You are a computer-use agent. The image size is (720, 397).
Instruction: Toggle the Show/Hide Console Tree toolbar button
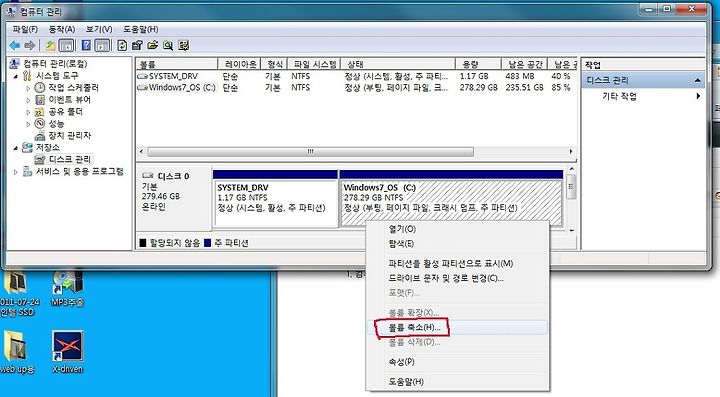[x=67, y=45]
